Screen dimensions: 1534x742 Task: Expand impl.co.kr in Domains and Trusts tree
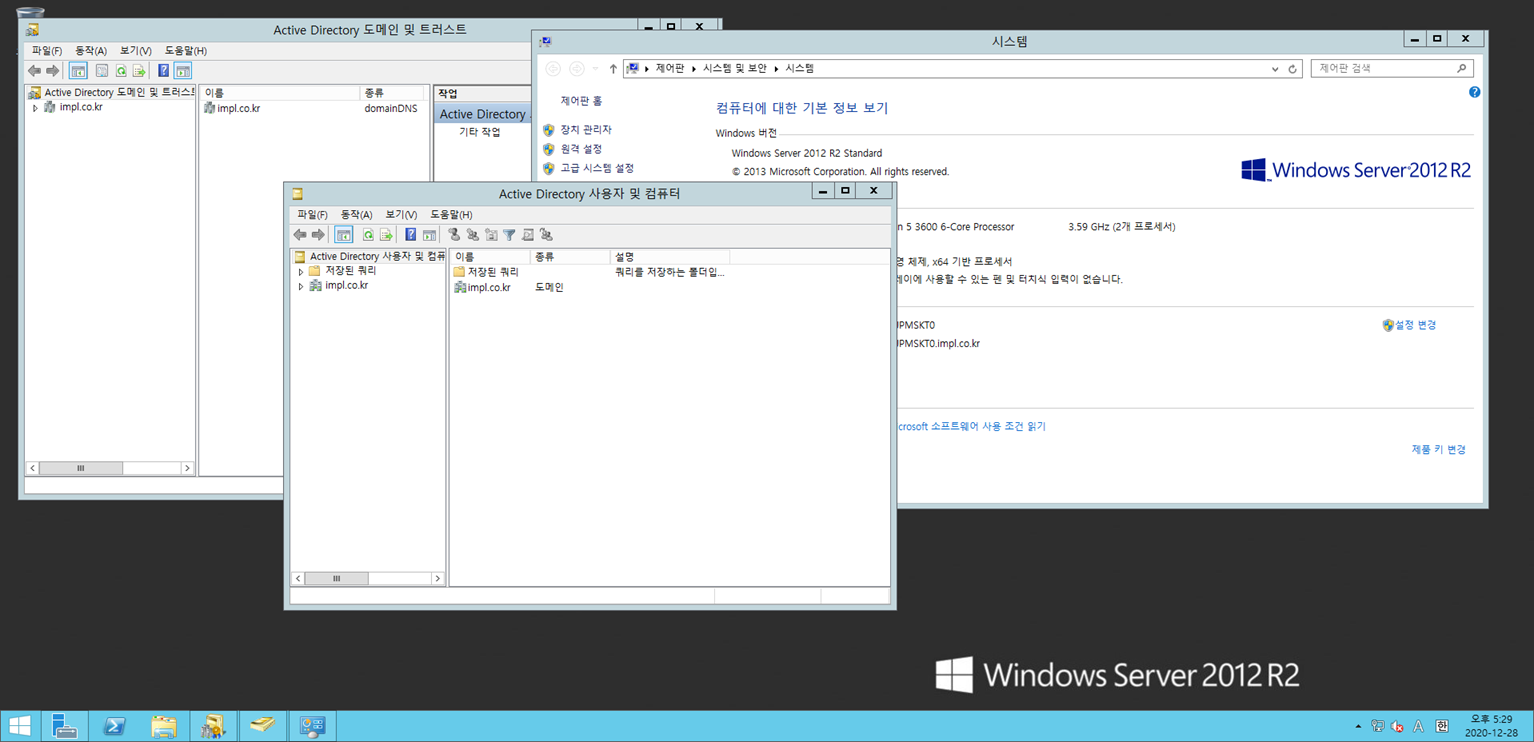(x=35, y=108)
